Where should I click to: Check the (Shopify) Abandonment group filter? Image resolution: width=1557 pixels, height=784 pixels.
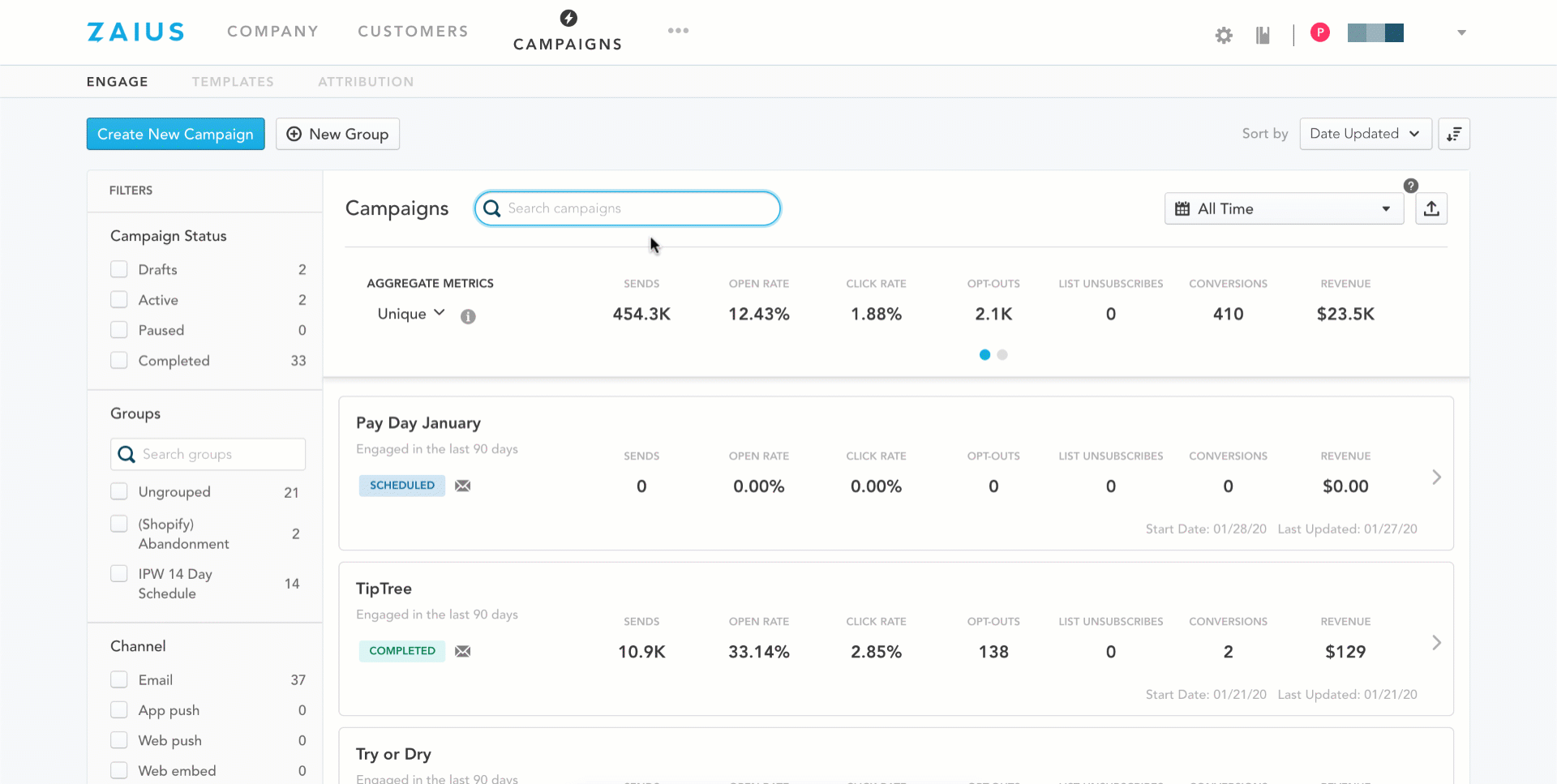[x=119, y=524]
